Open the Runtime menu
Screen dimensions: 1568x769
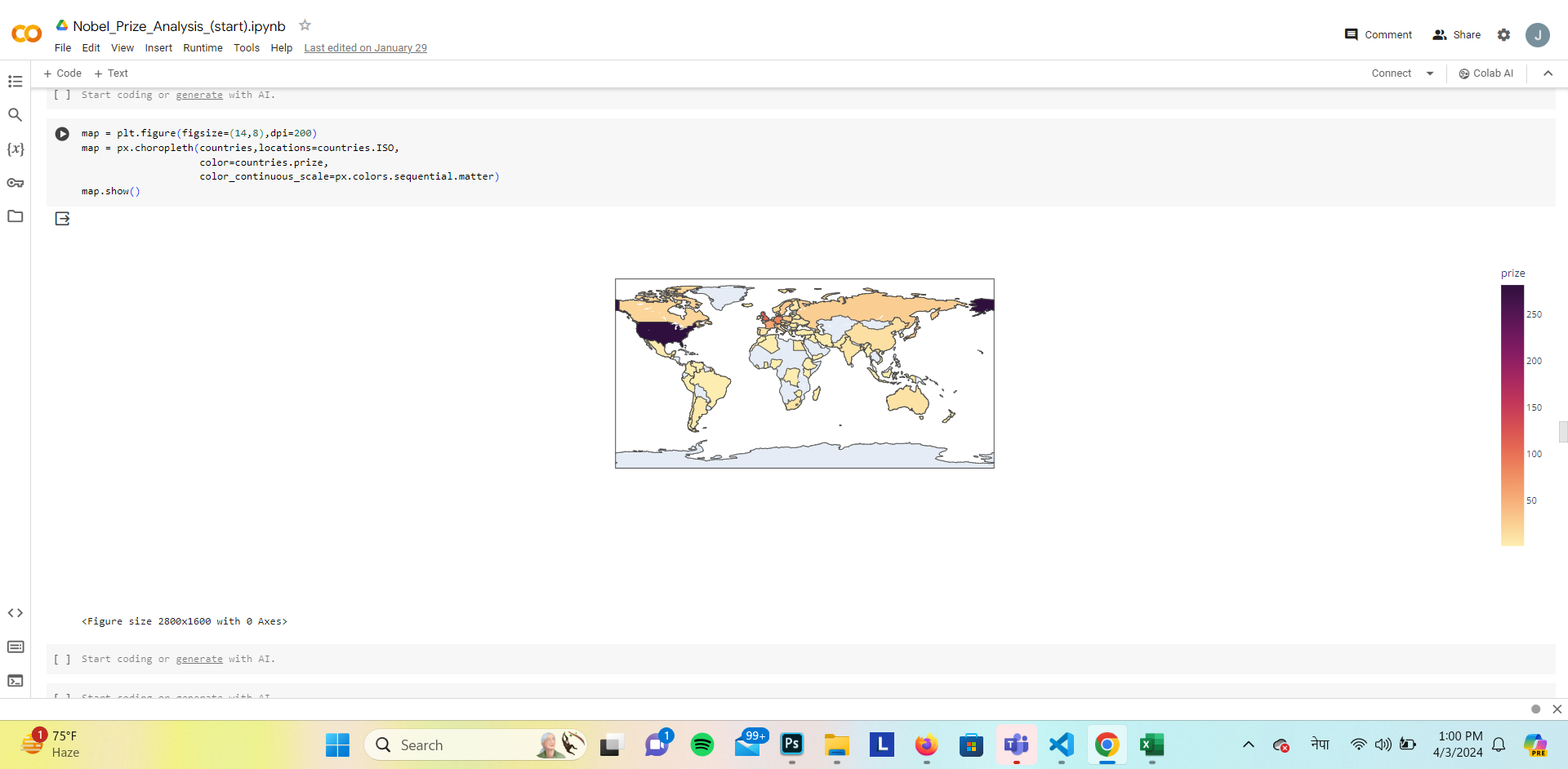coord(203,48)
